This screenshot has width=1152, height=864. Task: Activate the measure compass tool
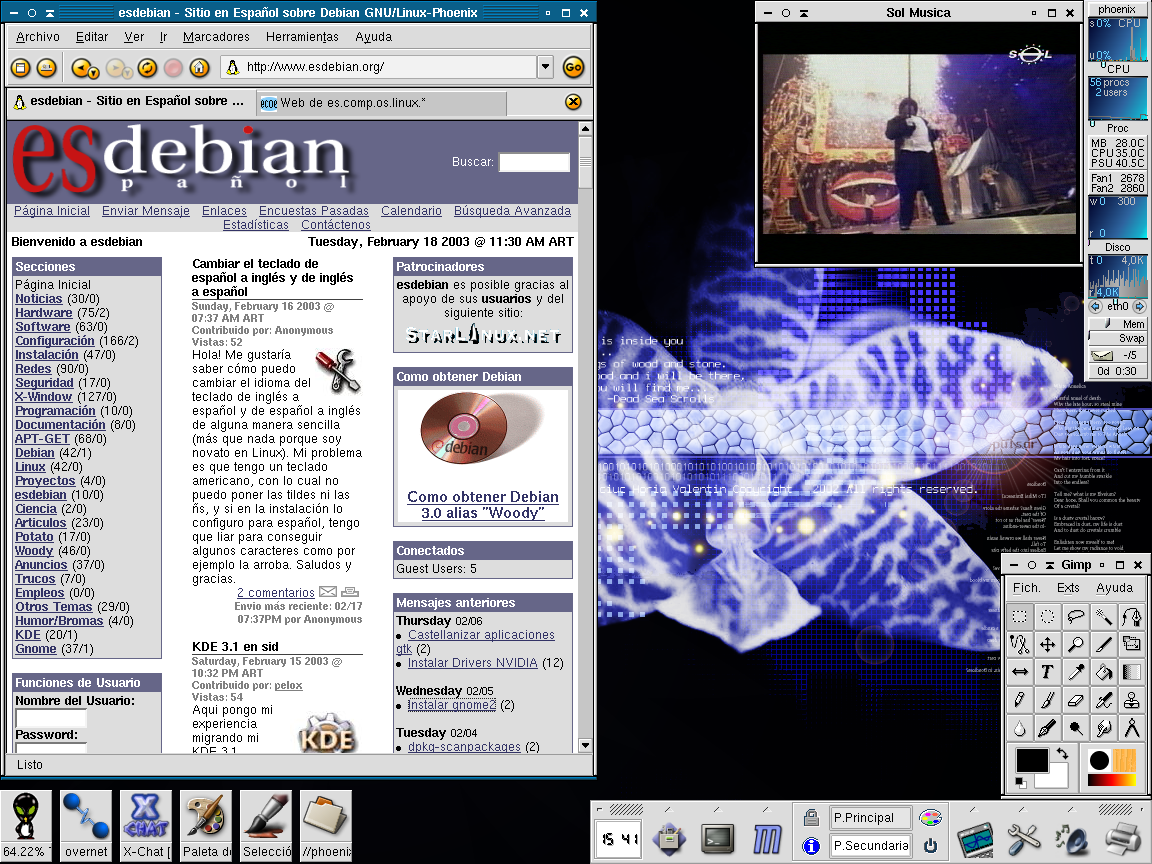click(x=1131, y=728)
